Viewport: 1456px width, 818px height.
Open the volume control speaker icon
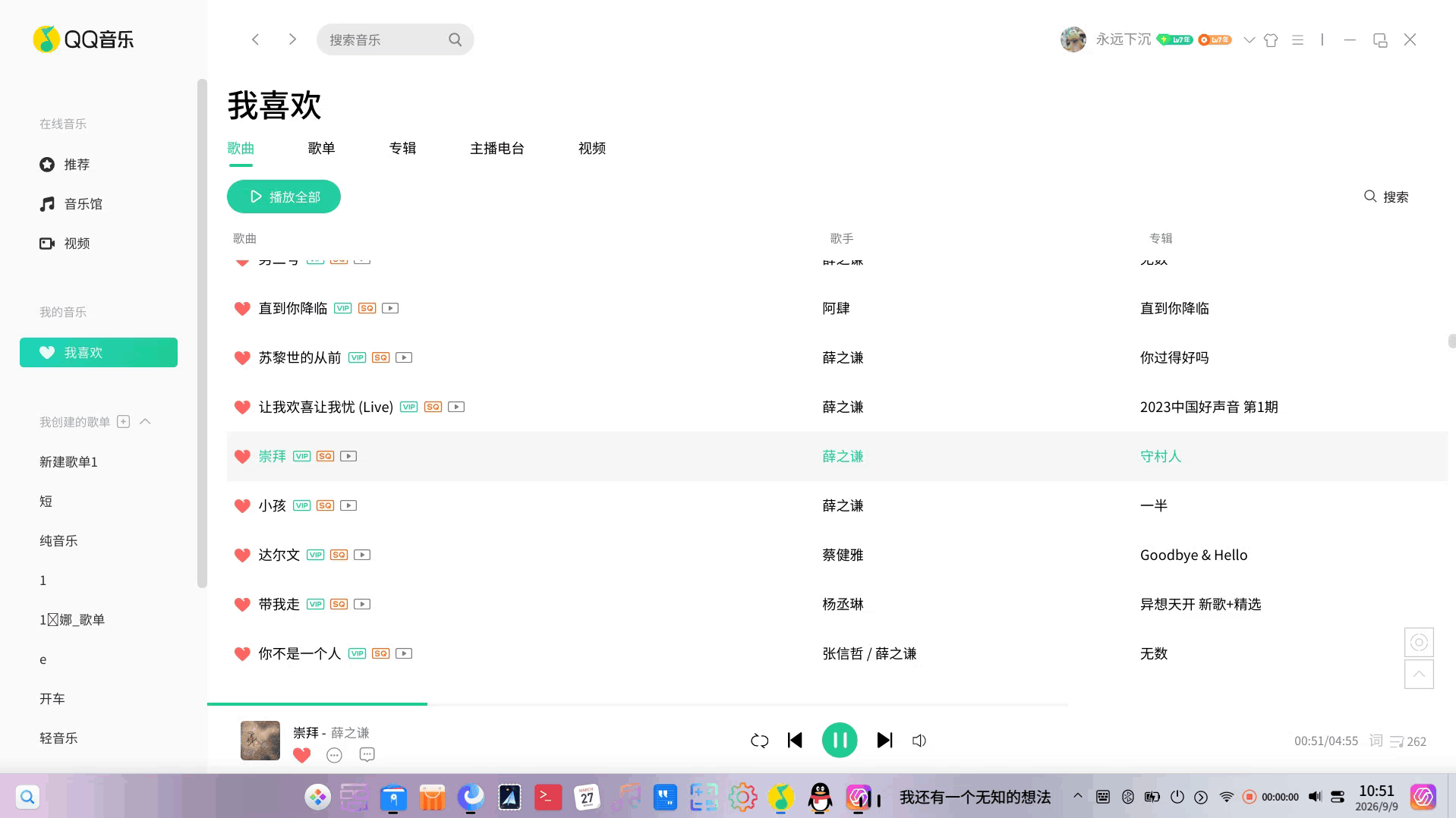click(x=919, y=741)
